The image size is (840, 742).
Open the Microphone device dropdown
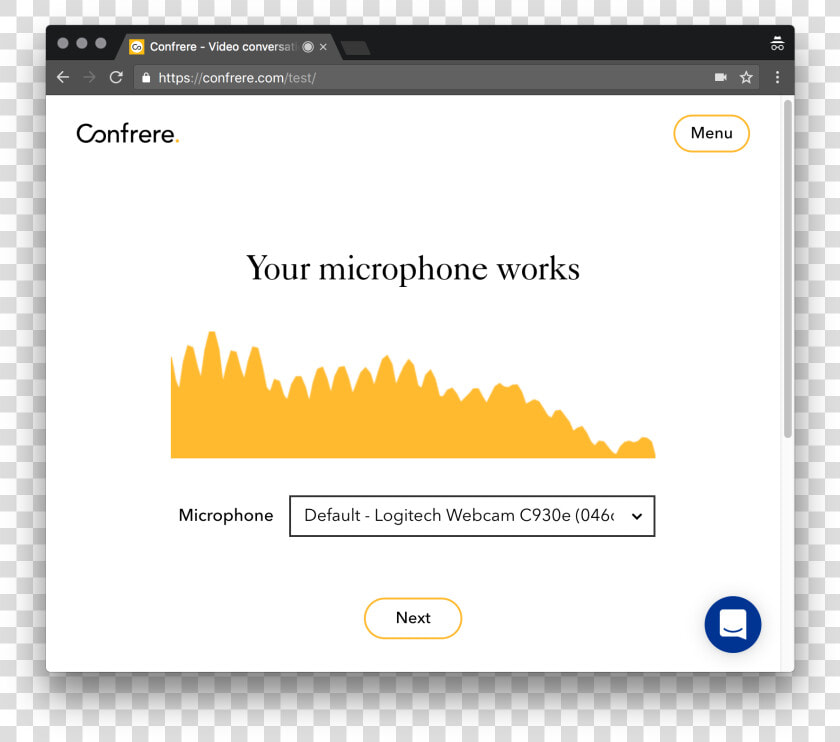pos(472,516)
